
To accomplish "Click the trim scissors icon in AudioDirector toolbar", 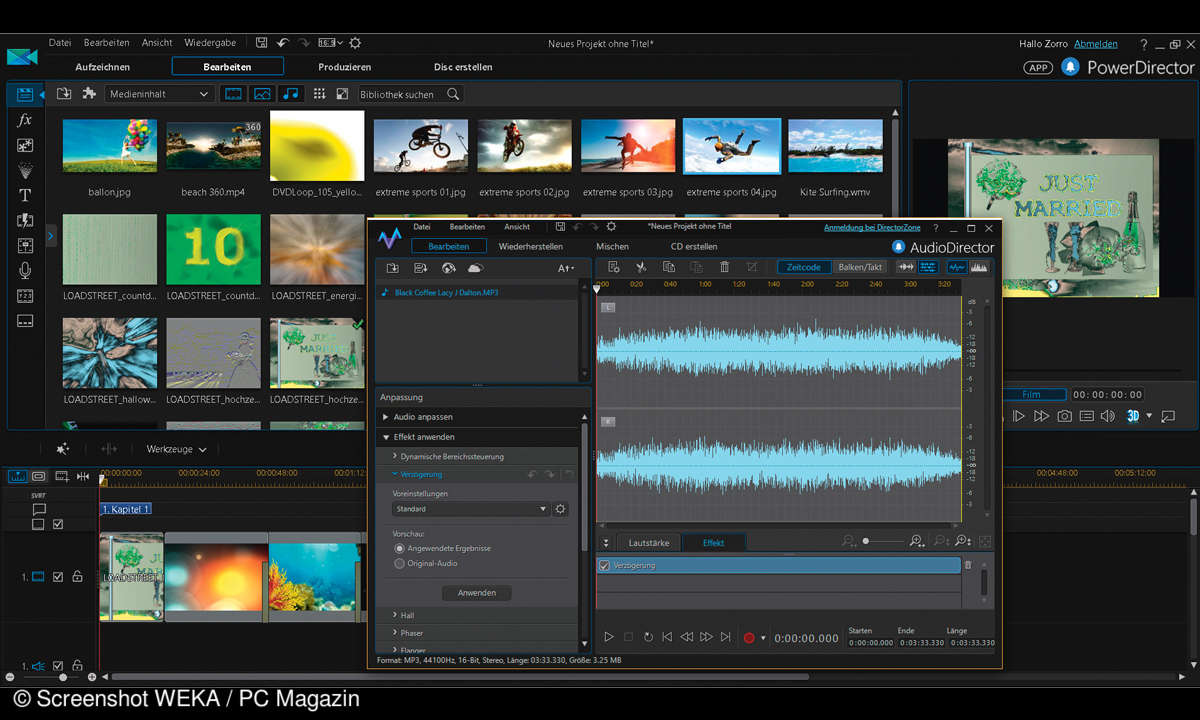I will [x=642, y=267].
